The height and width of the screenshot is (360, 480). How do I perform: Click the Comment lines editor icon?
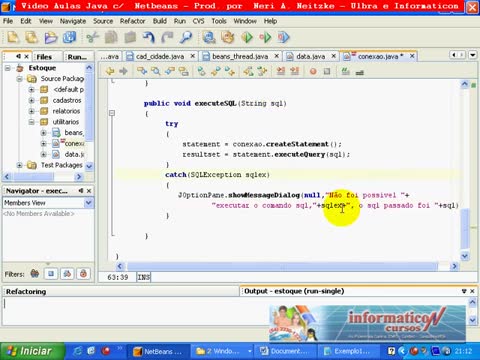point(345,71)
